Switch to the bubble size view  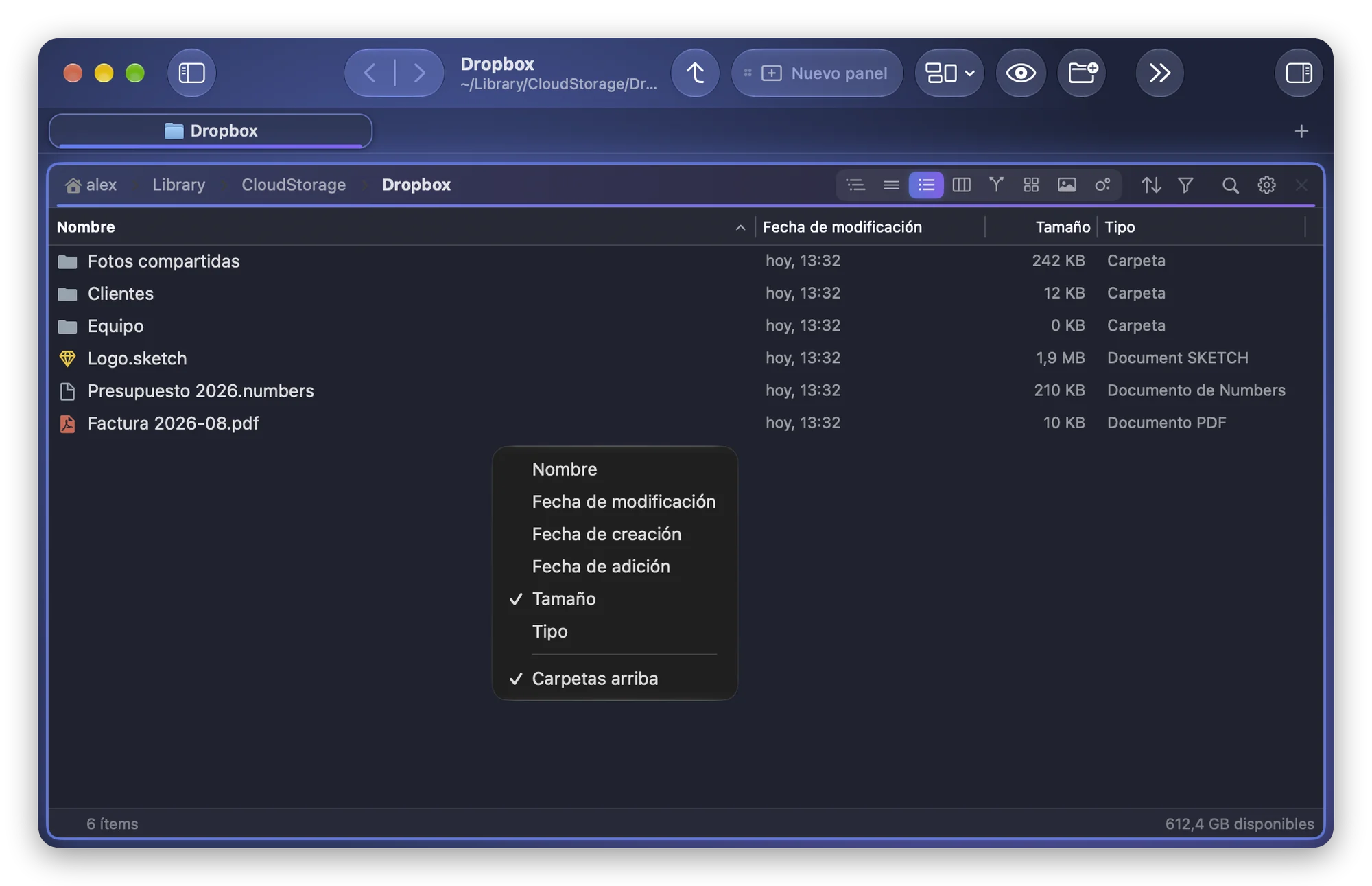click(x=1102, y=185)
